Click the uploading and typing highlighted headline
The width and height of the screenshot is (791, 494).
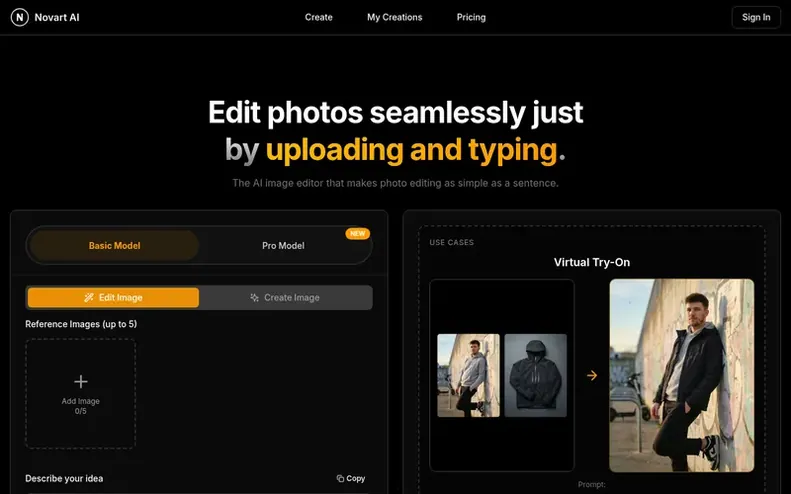pos(412,150)
